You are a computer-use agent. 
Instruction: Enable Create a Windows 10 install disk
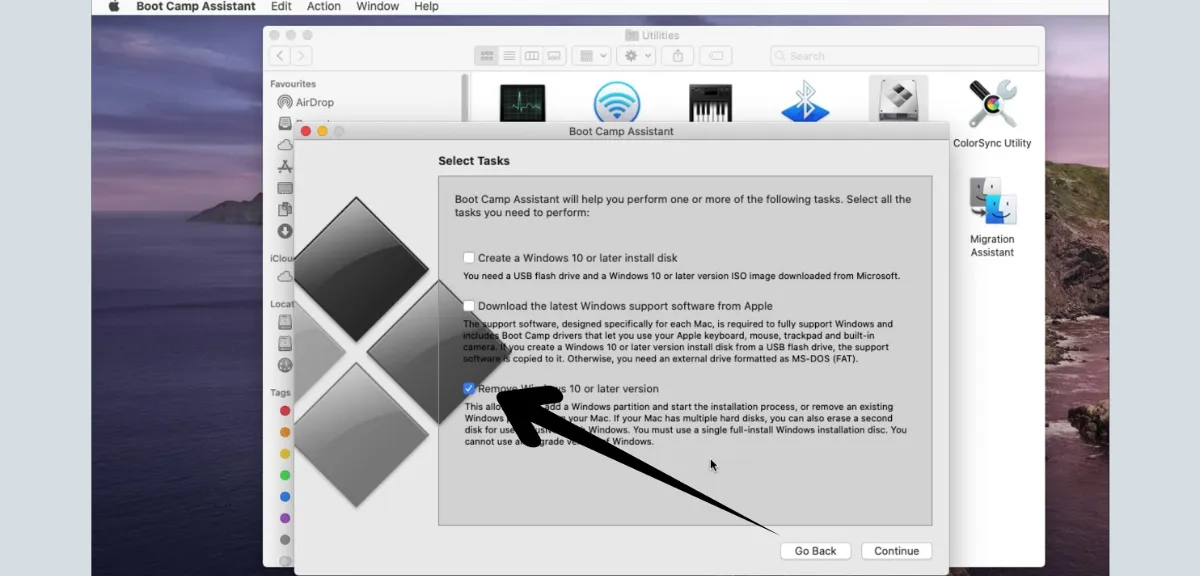click(x=469, y=258)
